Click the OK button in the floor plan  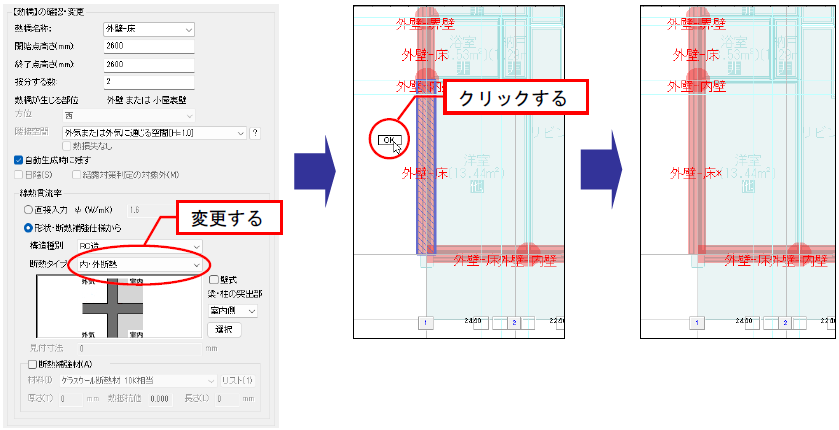(x=388, y=140)
